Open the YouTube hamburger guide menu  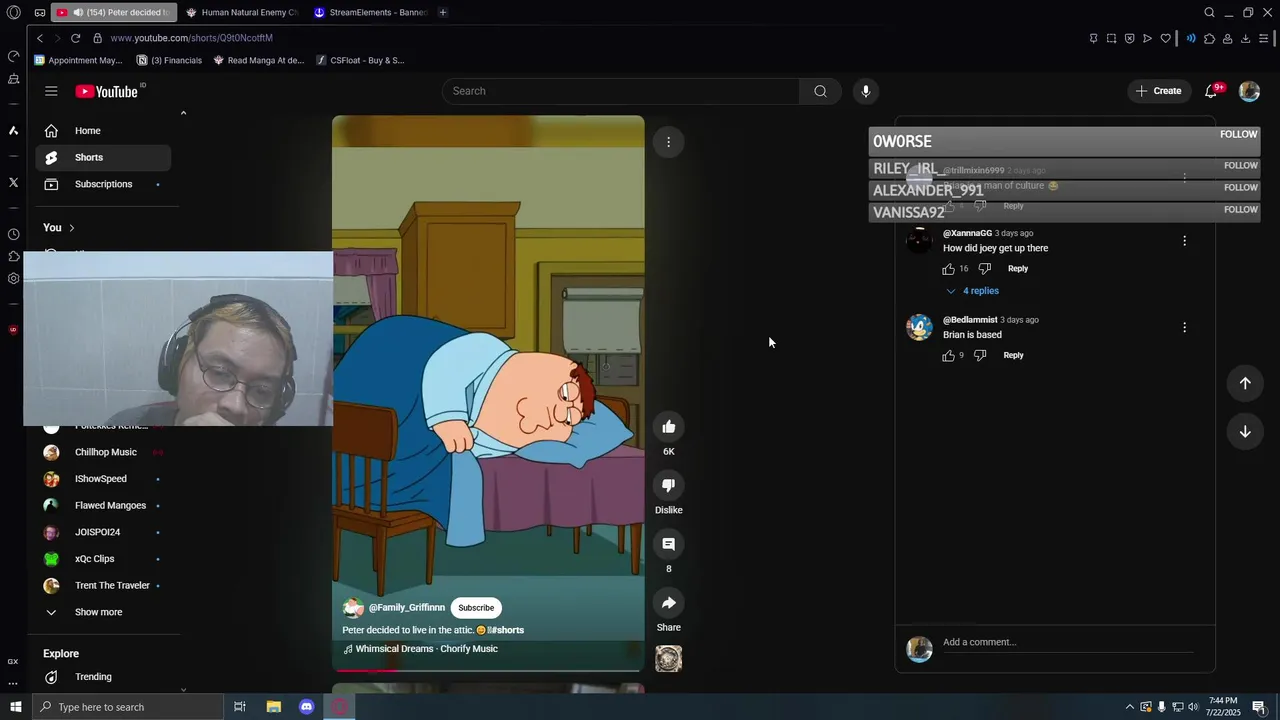coord(51,91)
